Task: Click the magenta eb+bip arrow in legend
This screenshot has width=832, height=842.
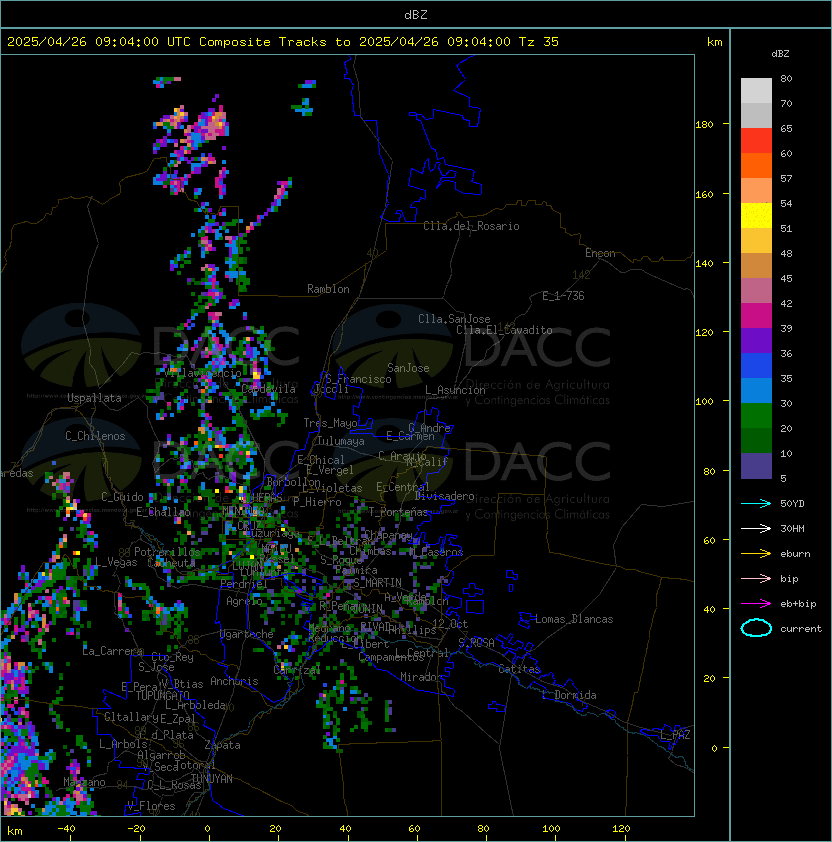Action: [756, 604]
